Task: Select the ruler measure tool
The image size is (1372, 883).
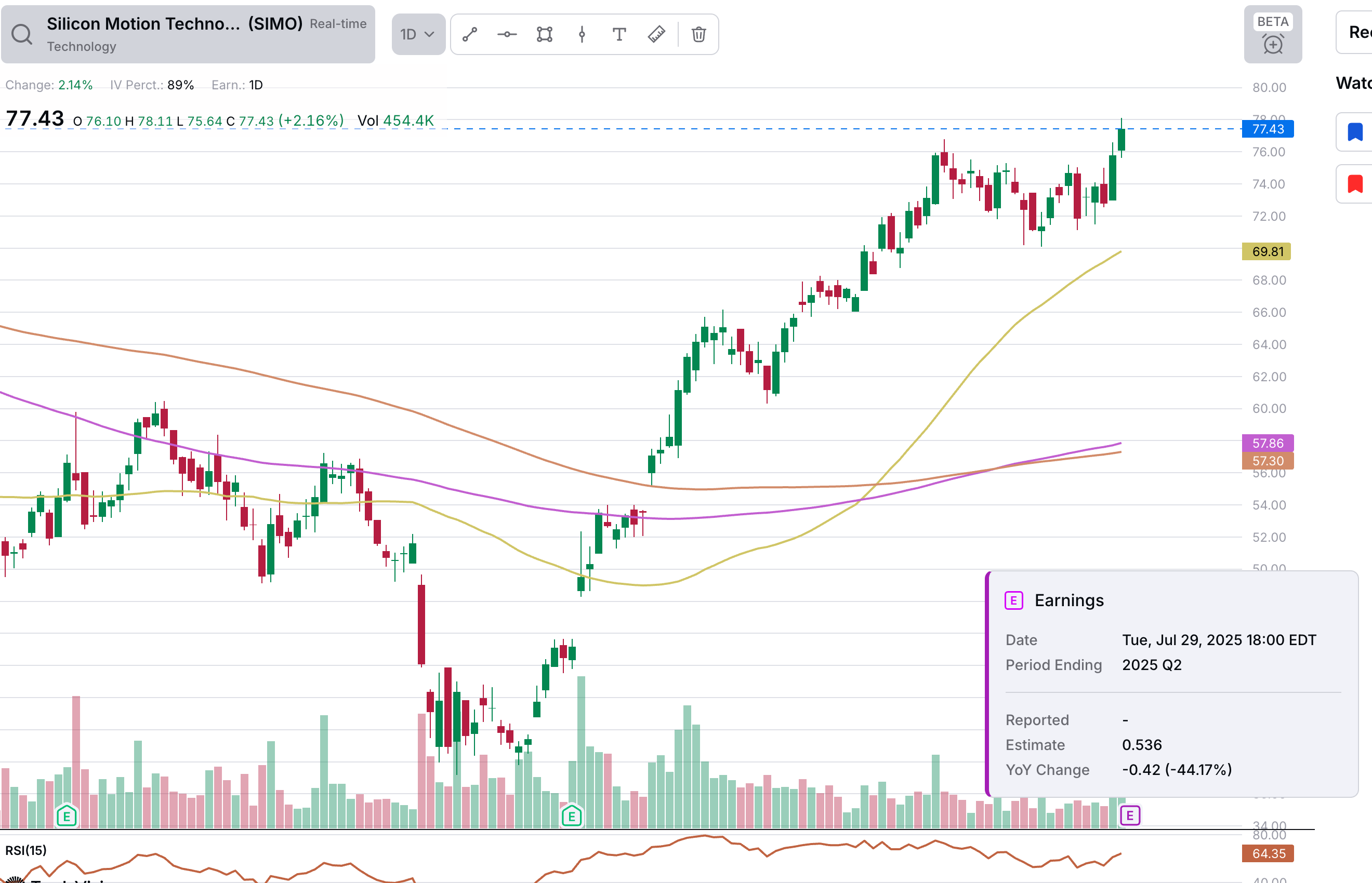Action: tap(656, 34)
